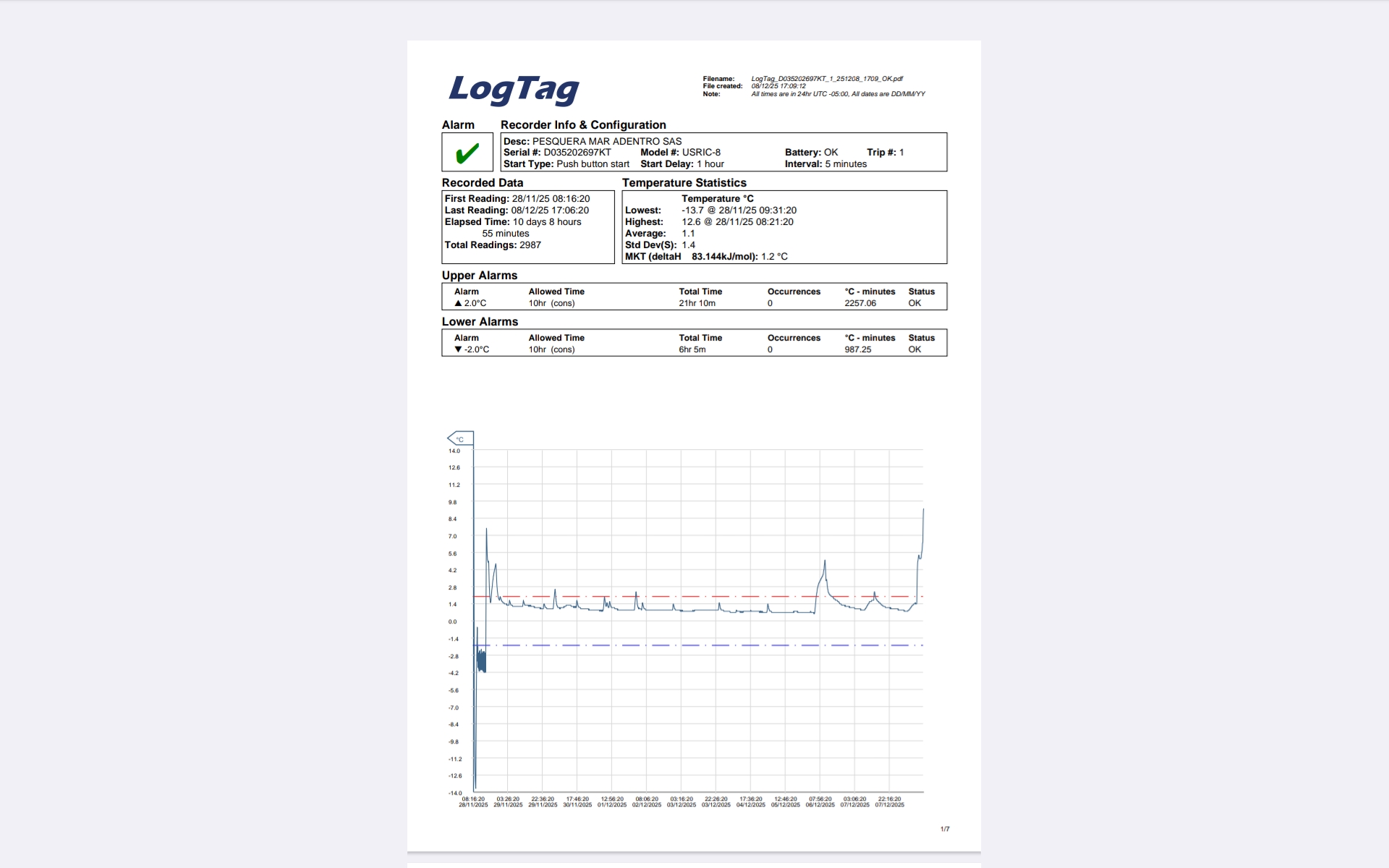Click the 14.0 label on temperature axis
The image size is (1389, 868).
454,451
